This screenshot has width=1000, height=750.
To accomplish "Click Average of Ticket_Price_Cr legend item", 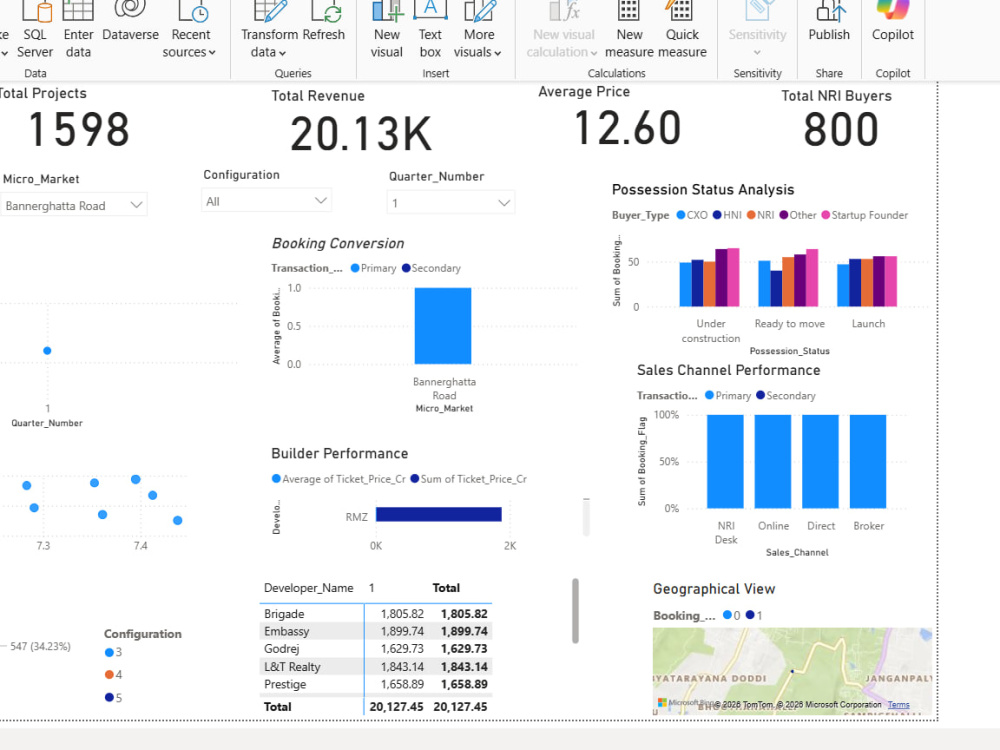I will click(x=339, y=479).
